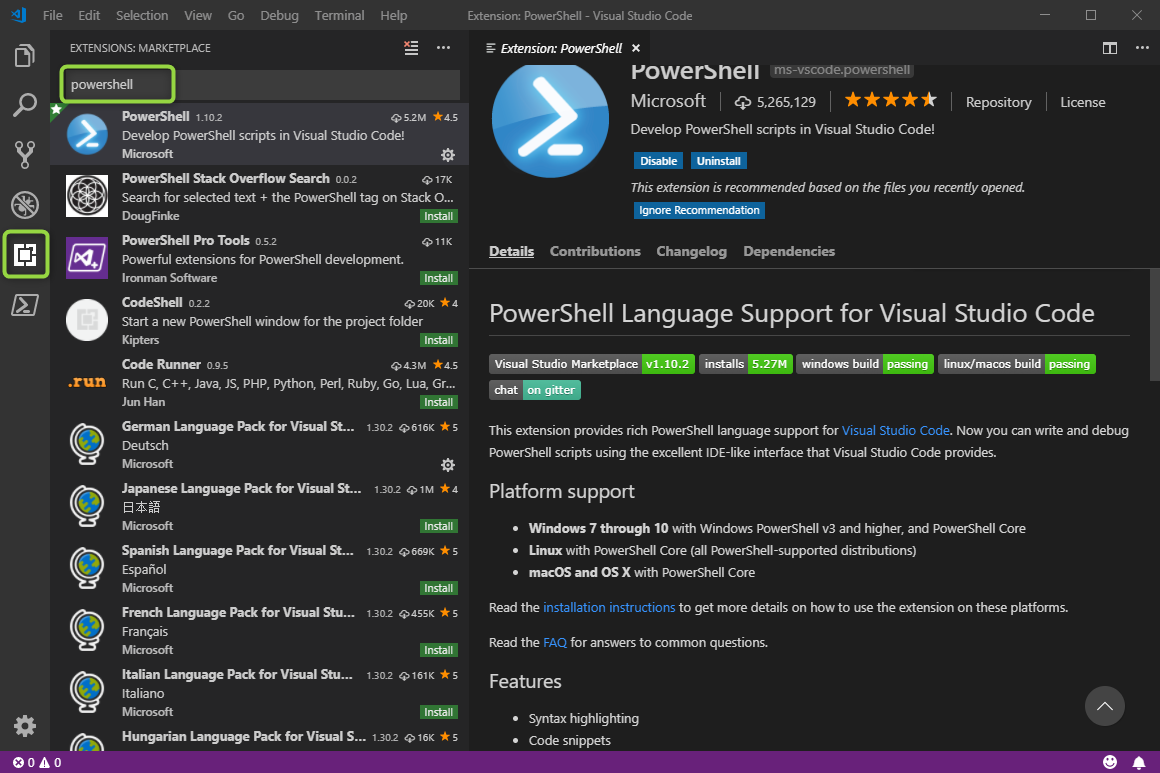
Task: Switch to the Contributions tab
Action: tap(595, 251)
